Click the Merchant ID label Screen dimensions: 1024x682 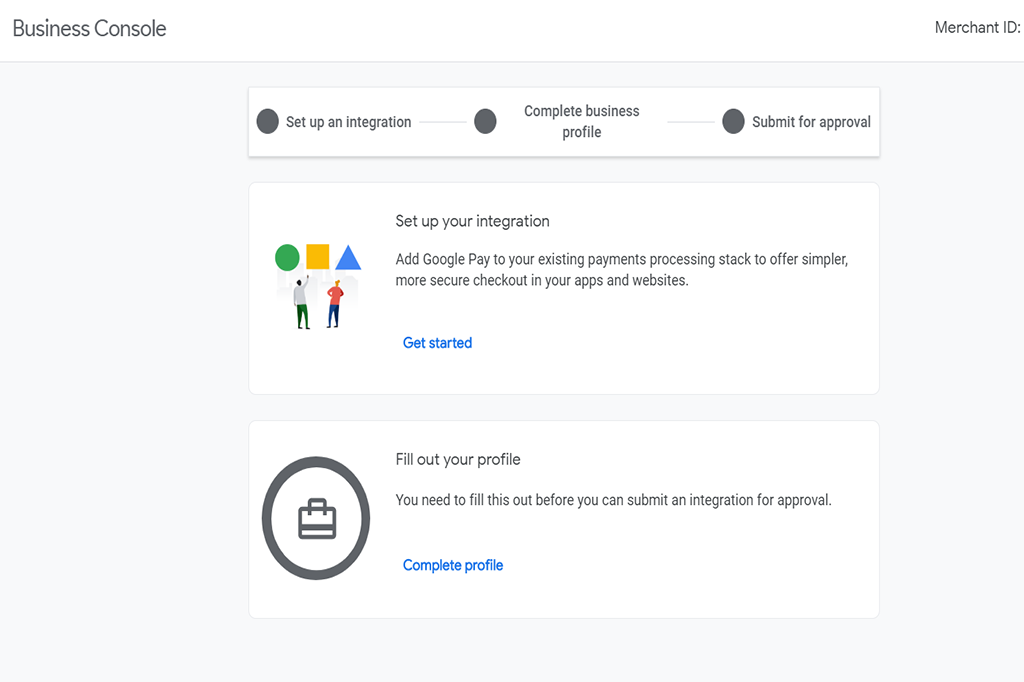pyautogui.click(x=977, y=27)
